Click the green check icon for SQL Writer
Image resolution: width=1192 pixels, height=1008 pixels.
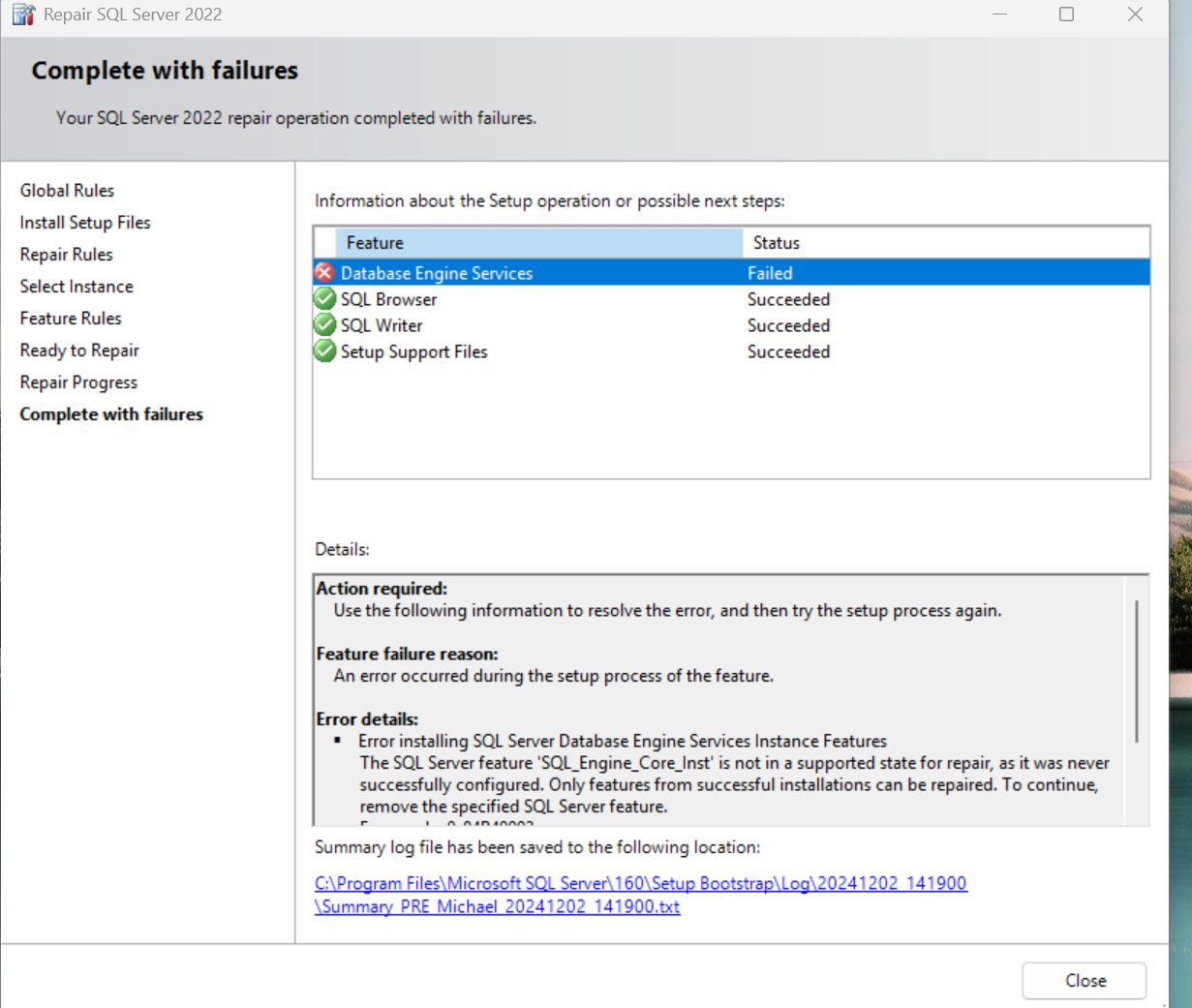[325, 325]
